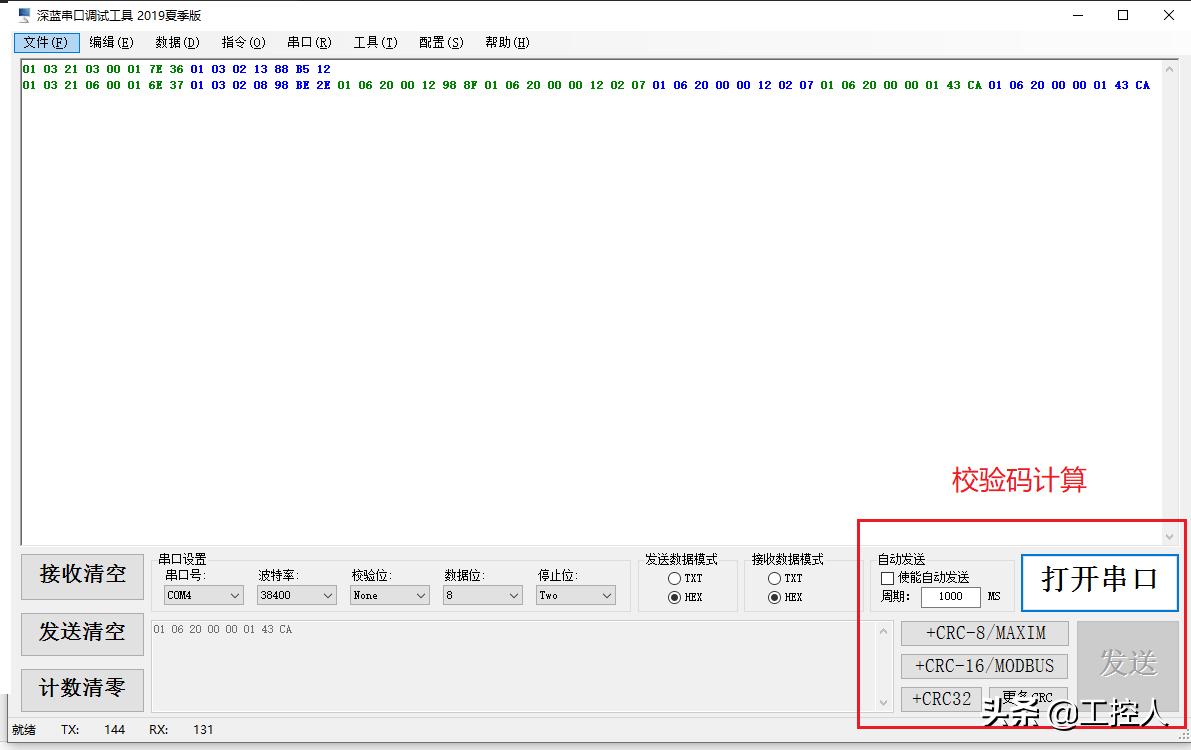Open the 文件 (File) menu
The width and height of the screenshot is (1191, 750).
(46, 42)
